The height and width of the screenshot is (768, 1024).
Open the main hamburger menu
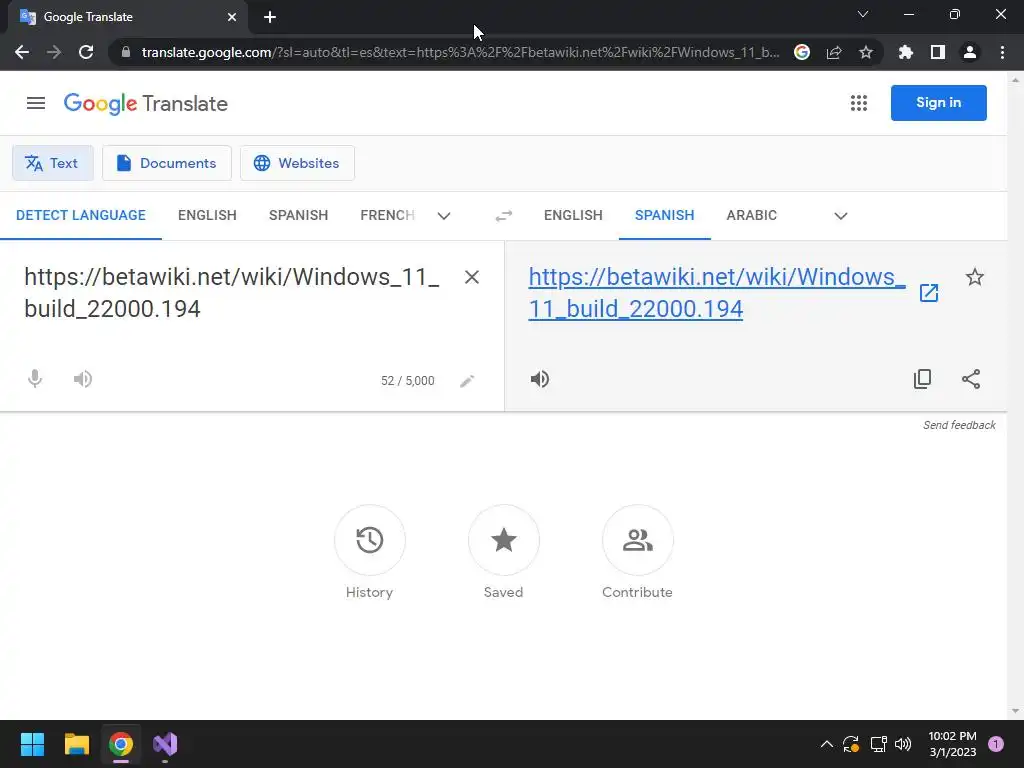pyautogui.click(x=36, y=103)
